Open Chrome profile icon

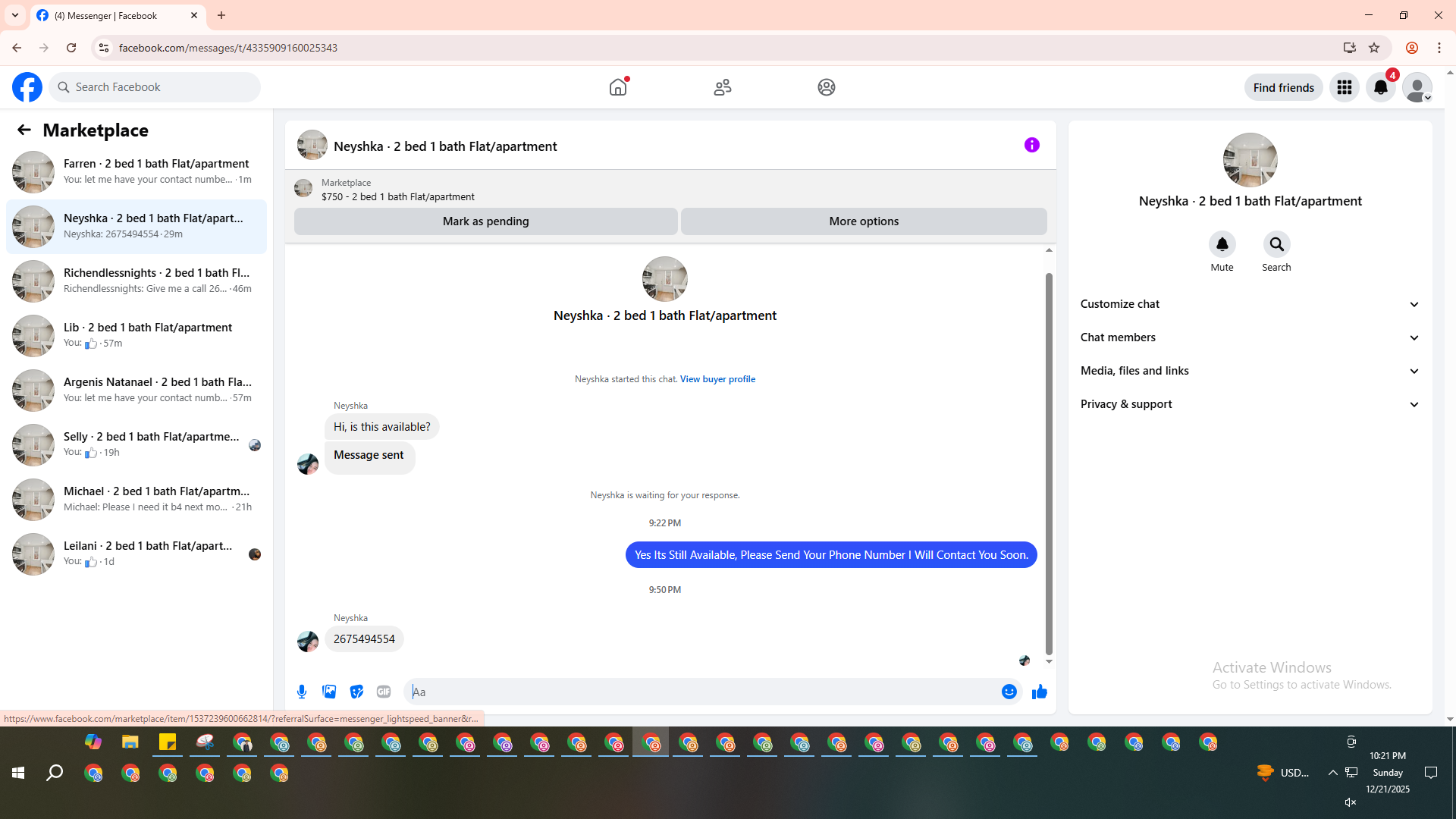pos(1412,48)
